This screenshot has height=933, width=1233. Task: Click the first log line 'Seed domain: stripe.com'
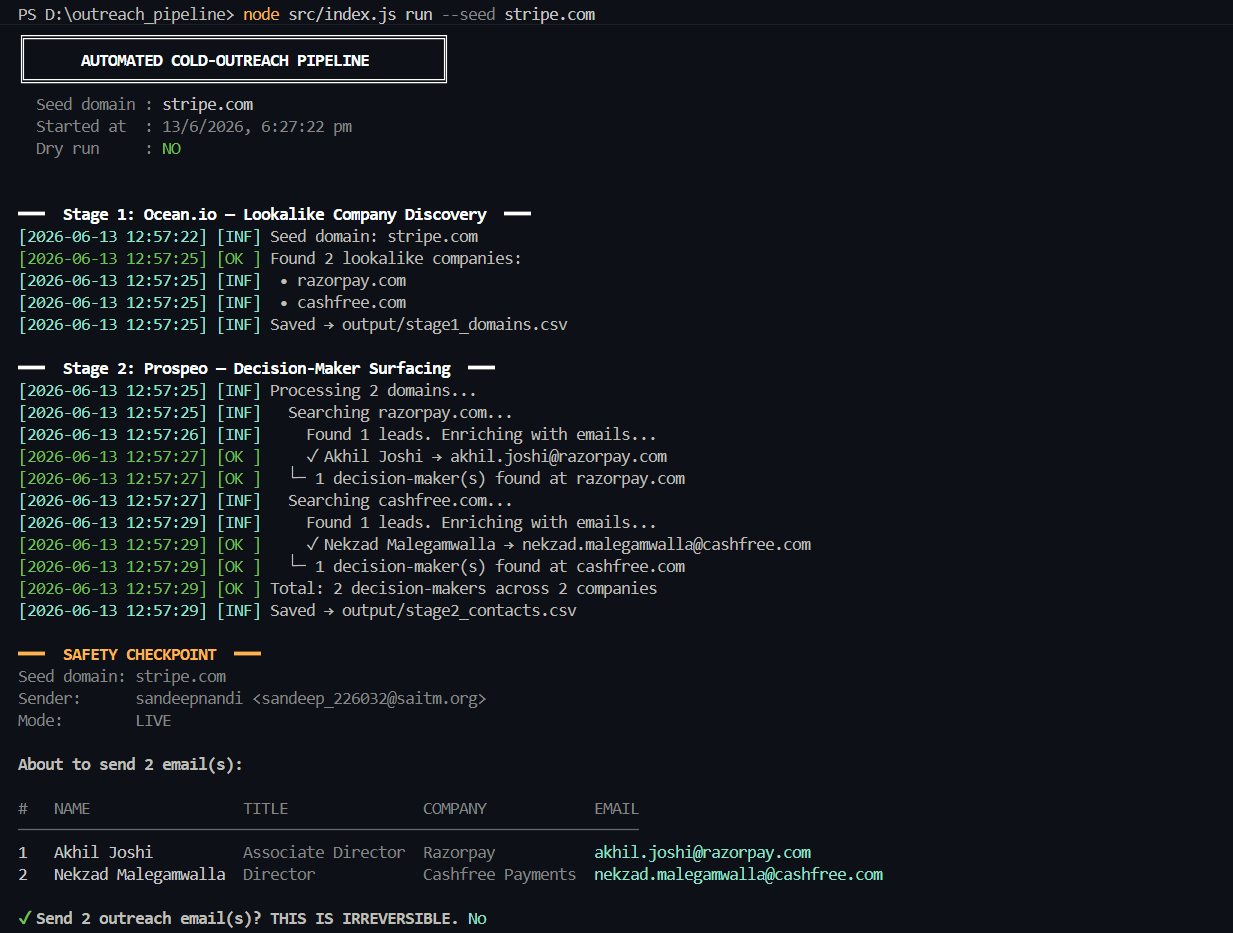pos(374,236)
